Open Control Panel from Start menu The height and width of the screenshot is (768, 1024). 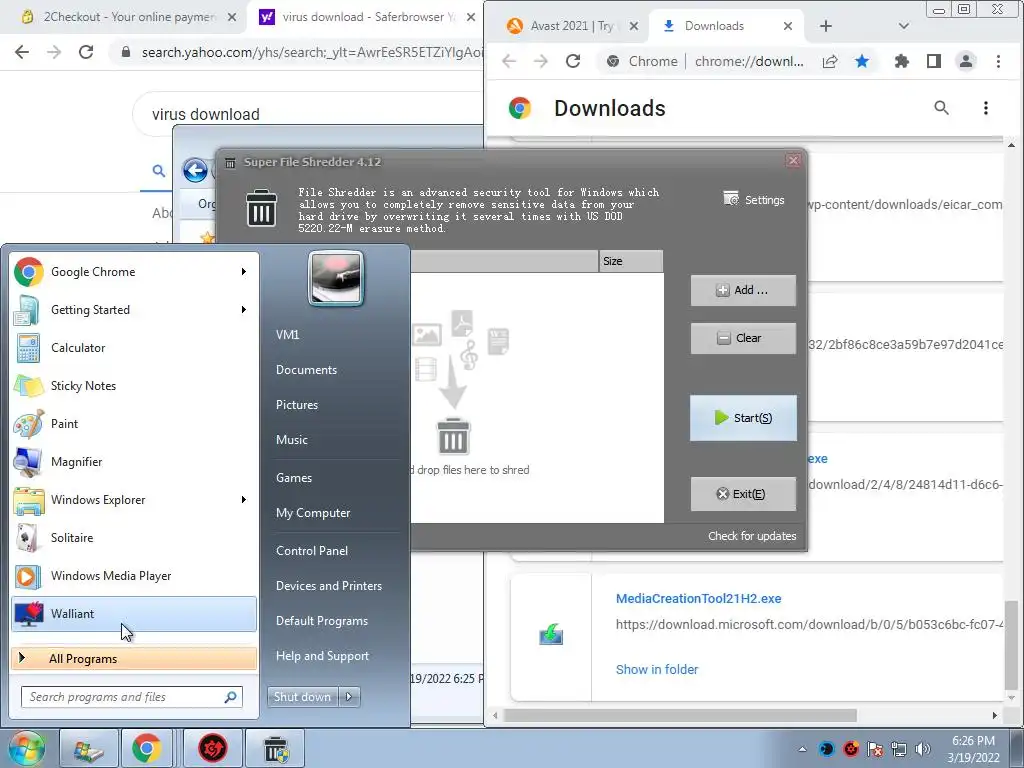coord(312,551)
